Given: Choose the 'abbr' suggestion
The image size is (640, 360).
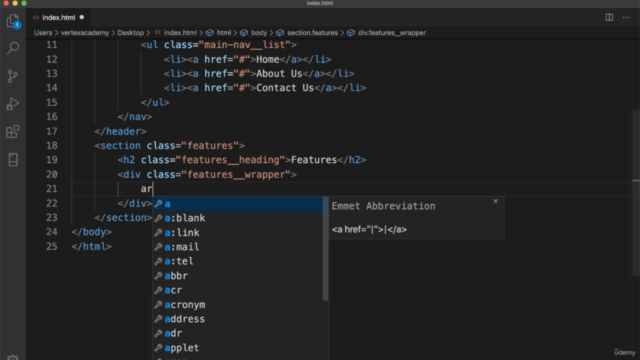Looking at the screenshot, I should pos(238,276).
